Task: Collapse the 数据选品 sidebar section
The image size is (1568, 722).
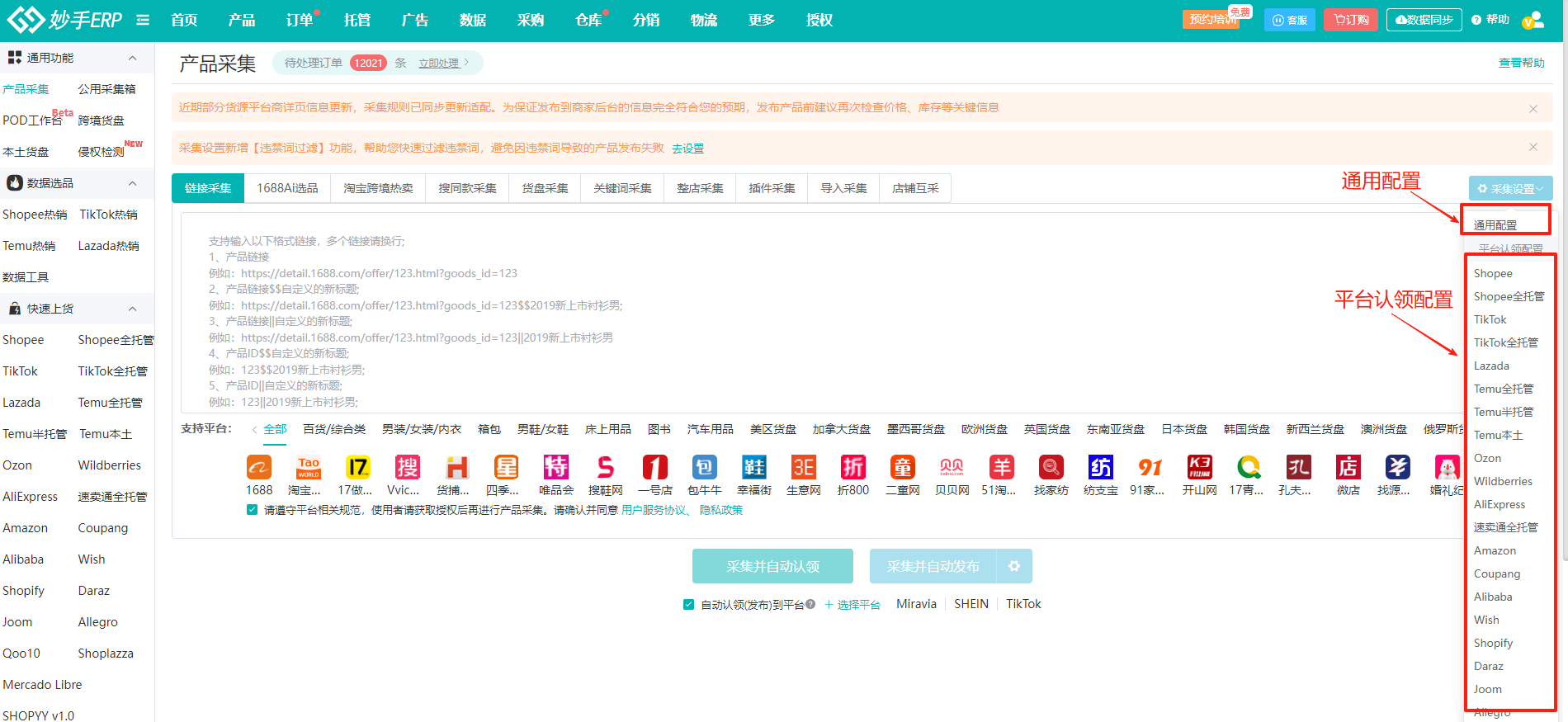Action: (132, 183)
